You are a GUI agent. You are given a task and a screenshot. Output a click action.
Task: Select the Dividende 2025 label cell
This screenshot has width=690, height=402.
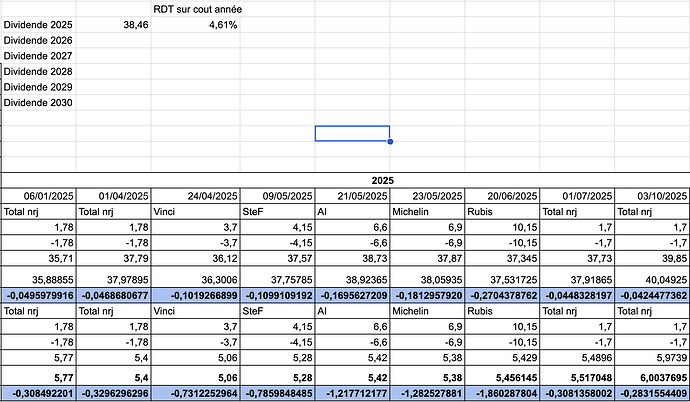pyautogui.click(x=38, y=24)
